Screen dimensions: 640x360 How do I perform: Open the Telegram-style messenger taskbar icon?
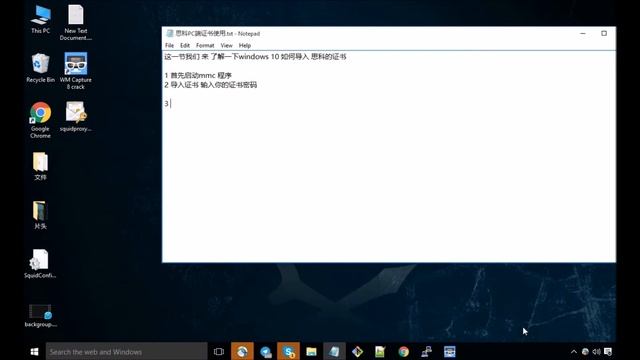pyautogui.click(x=266, y=351)
